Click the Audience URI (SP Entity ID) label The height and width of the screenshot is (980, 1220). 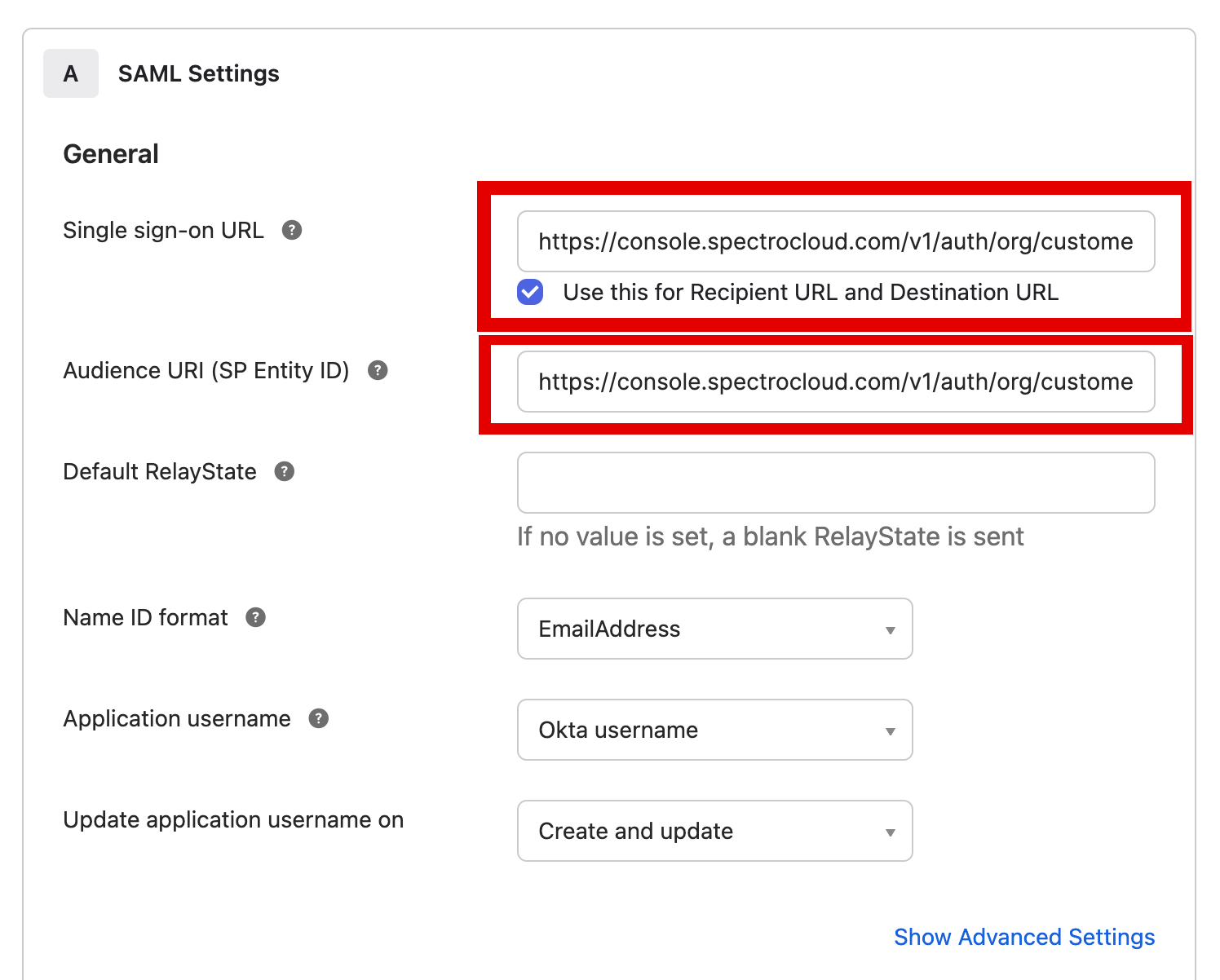(206, 370)
